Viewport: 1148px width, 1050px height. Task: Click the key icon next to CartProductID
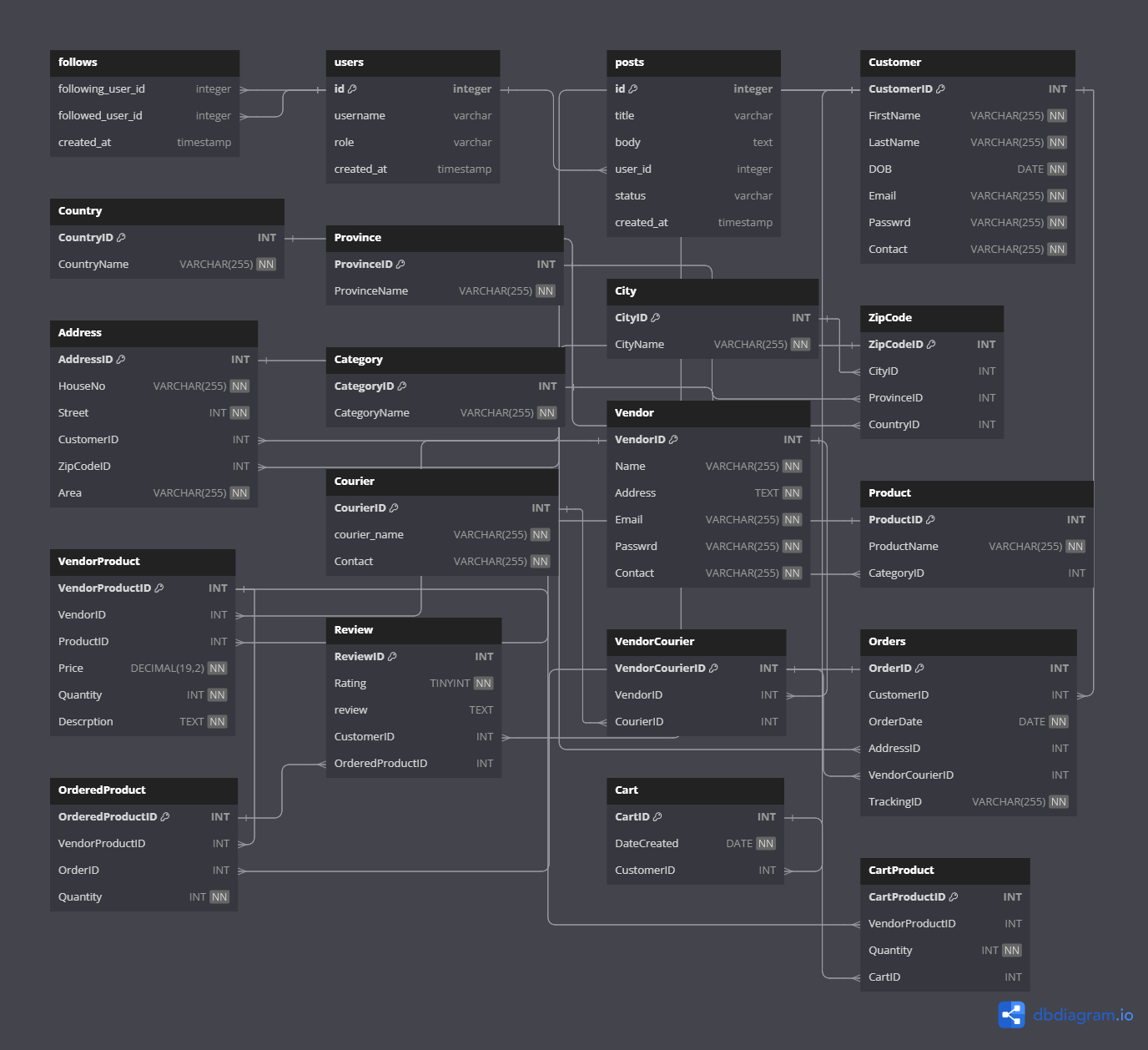(x=954, y=897)
